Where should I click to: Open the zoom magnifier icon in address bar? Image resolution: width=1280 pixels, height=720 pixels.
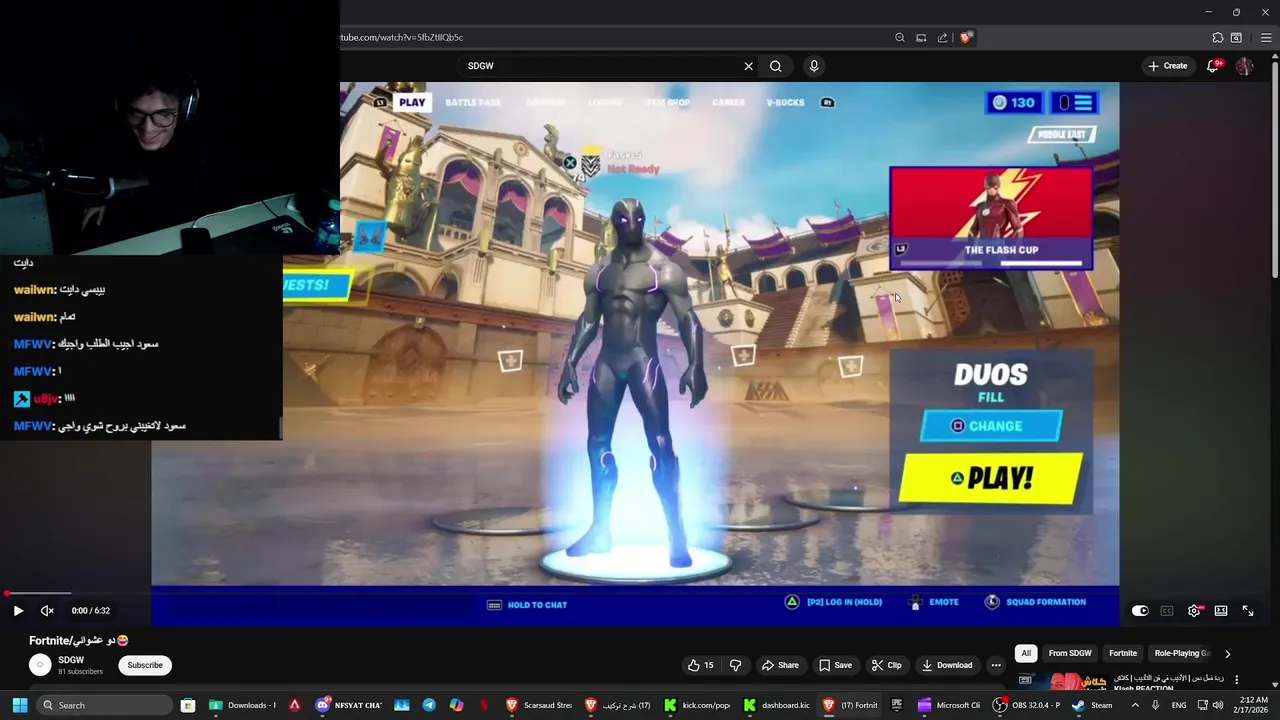click(900, 37)
